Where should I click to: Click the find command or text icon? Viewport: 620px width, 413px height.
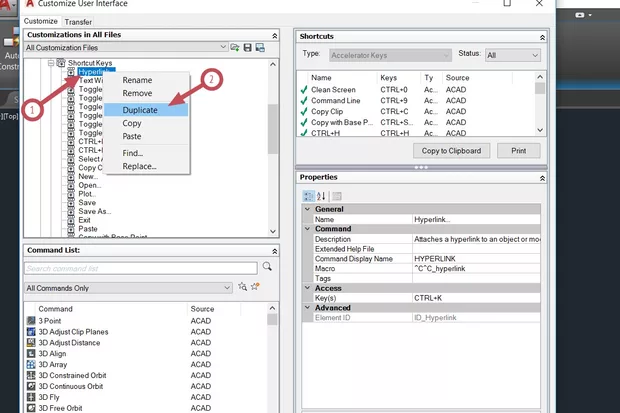pos(242,287)
